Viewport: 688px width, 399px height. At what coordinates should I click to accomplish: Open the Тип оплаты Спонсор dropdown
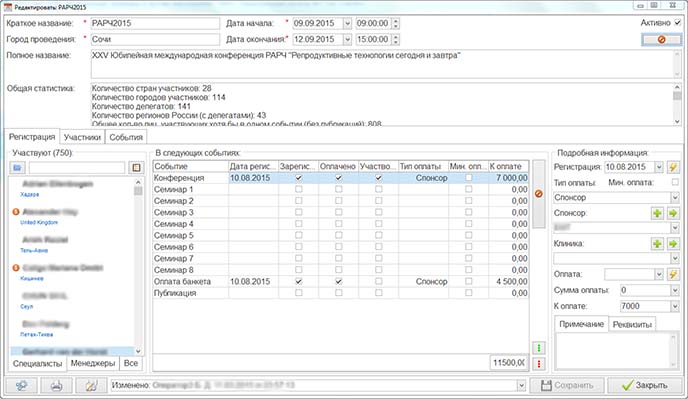(675, 198)
